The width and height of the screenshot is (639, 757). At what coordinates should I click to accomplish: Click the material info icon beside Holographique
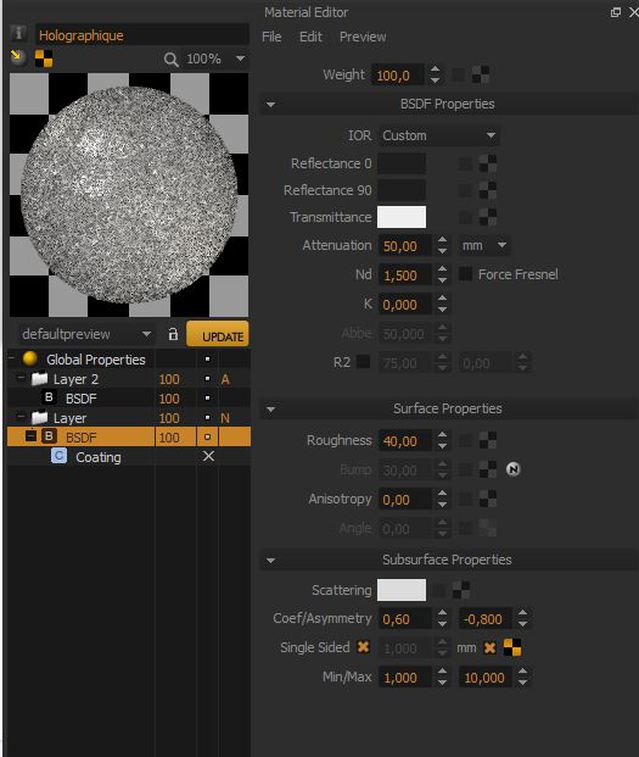[18, 33]
